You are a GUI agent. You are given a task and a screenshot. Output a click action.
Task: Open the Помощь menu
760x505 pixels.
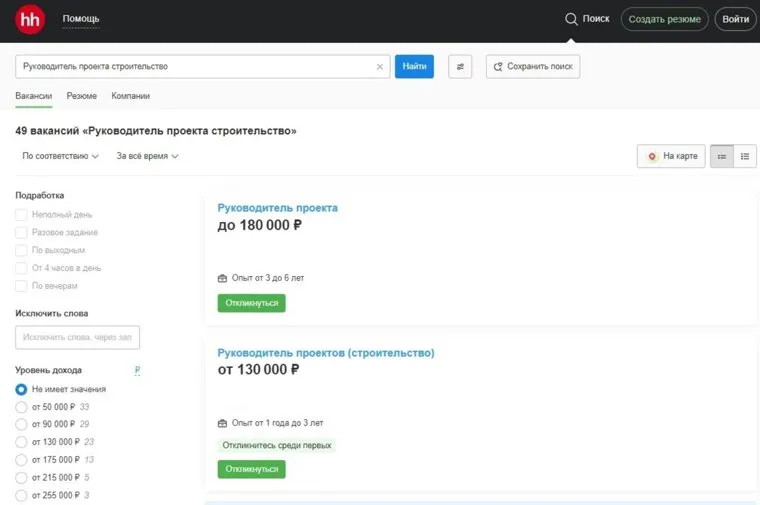81,19
